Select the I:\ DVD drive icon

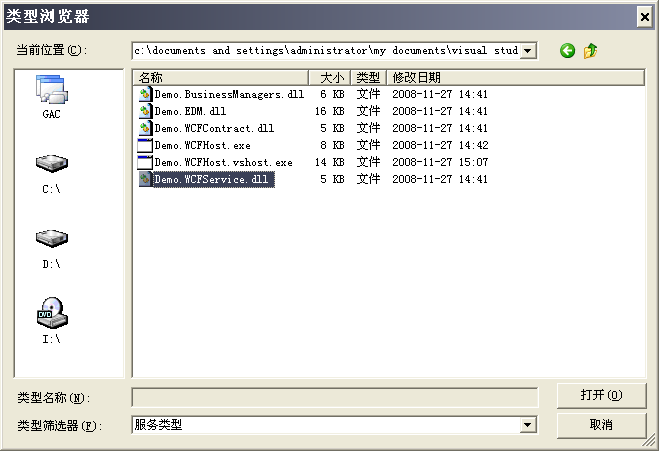point(51,313)
